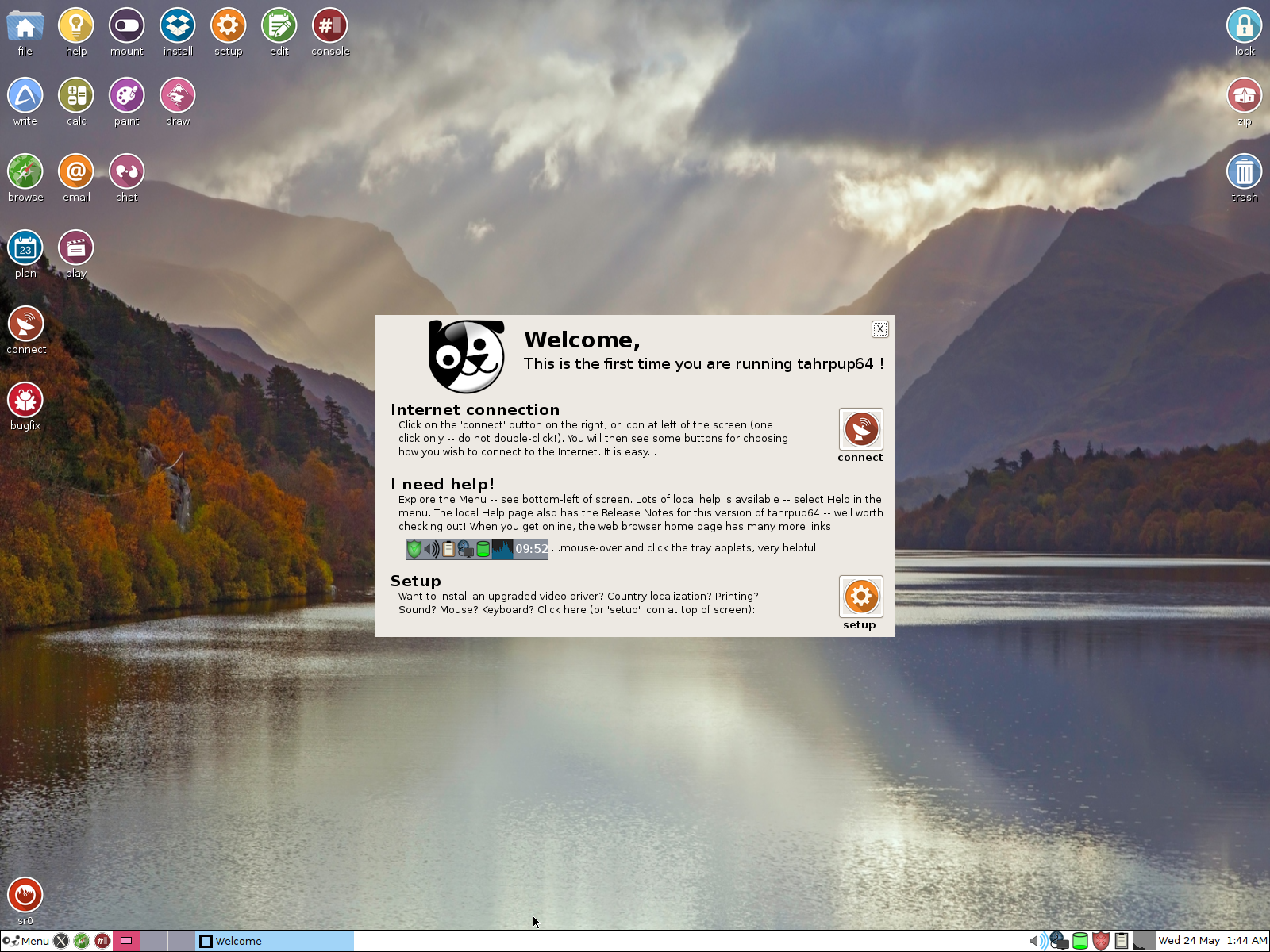Open the email client icon
The height and width of the screenshot is (952, 1270).
tap(75, 171)
